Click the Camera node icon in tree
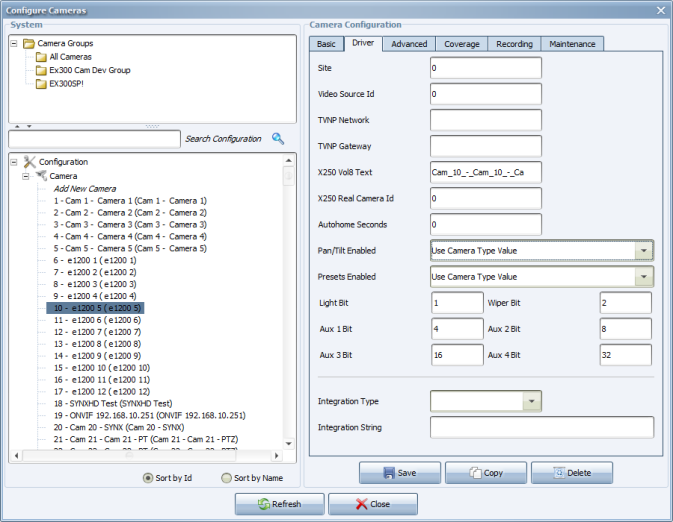 tap(41, 175)
